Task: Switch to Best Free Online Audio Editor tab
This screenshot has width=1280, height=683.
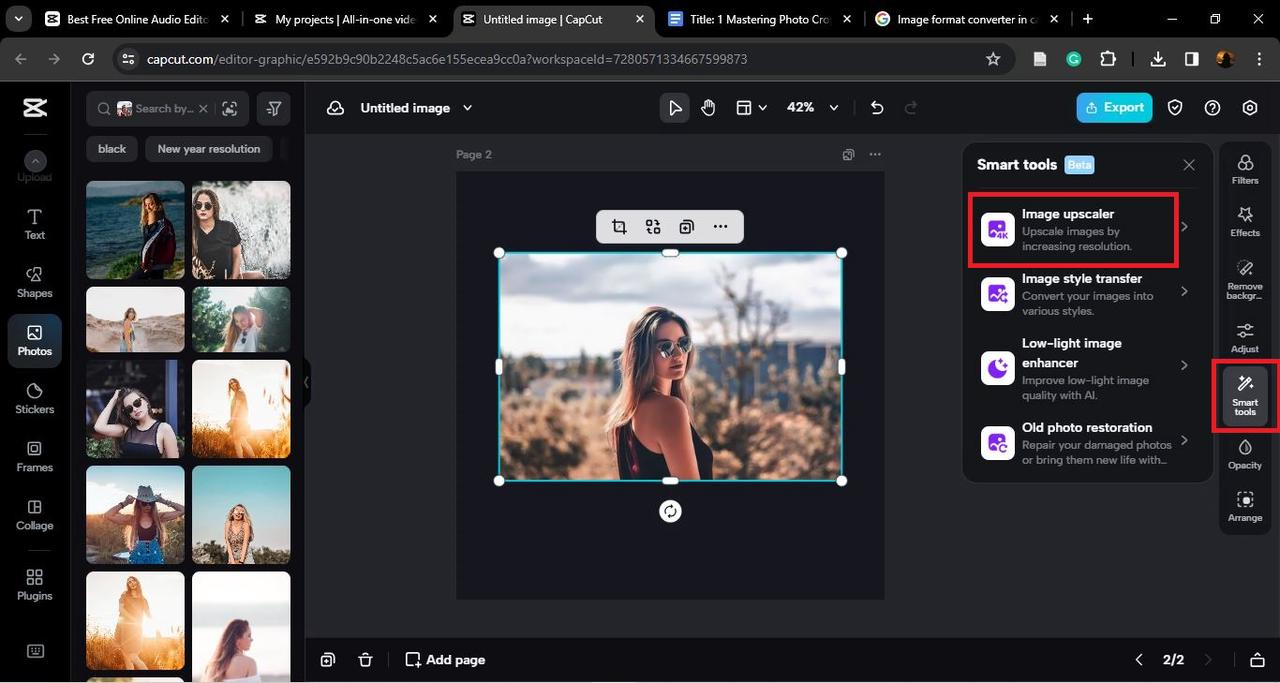Action: (x=137, y=19)
